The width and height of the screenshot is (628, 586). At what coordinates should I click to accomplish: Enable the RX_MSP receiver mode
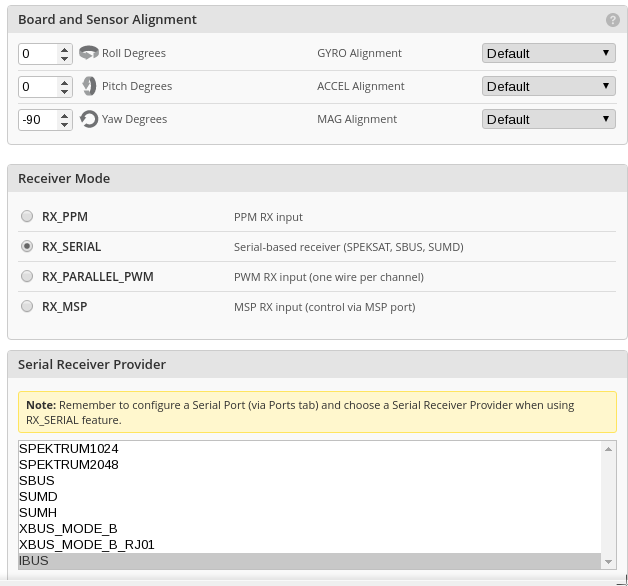click(x=27, y=306)
